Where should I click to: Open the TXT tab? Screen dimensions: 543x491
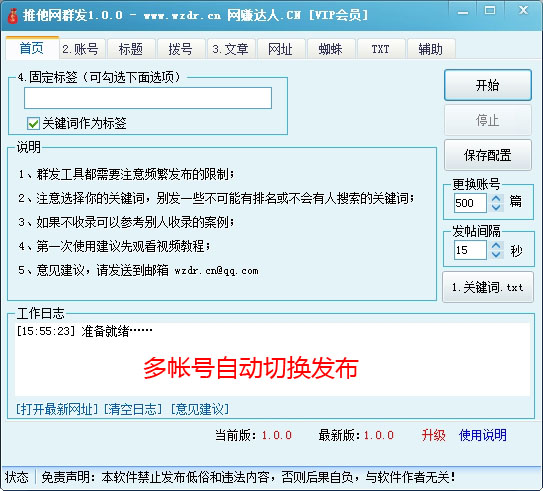click(x=381, y=49)
